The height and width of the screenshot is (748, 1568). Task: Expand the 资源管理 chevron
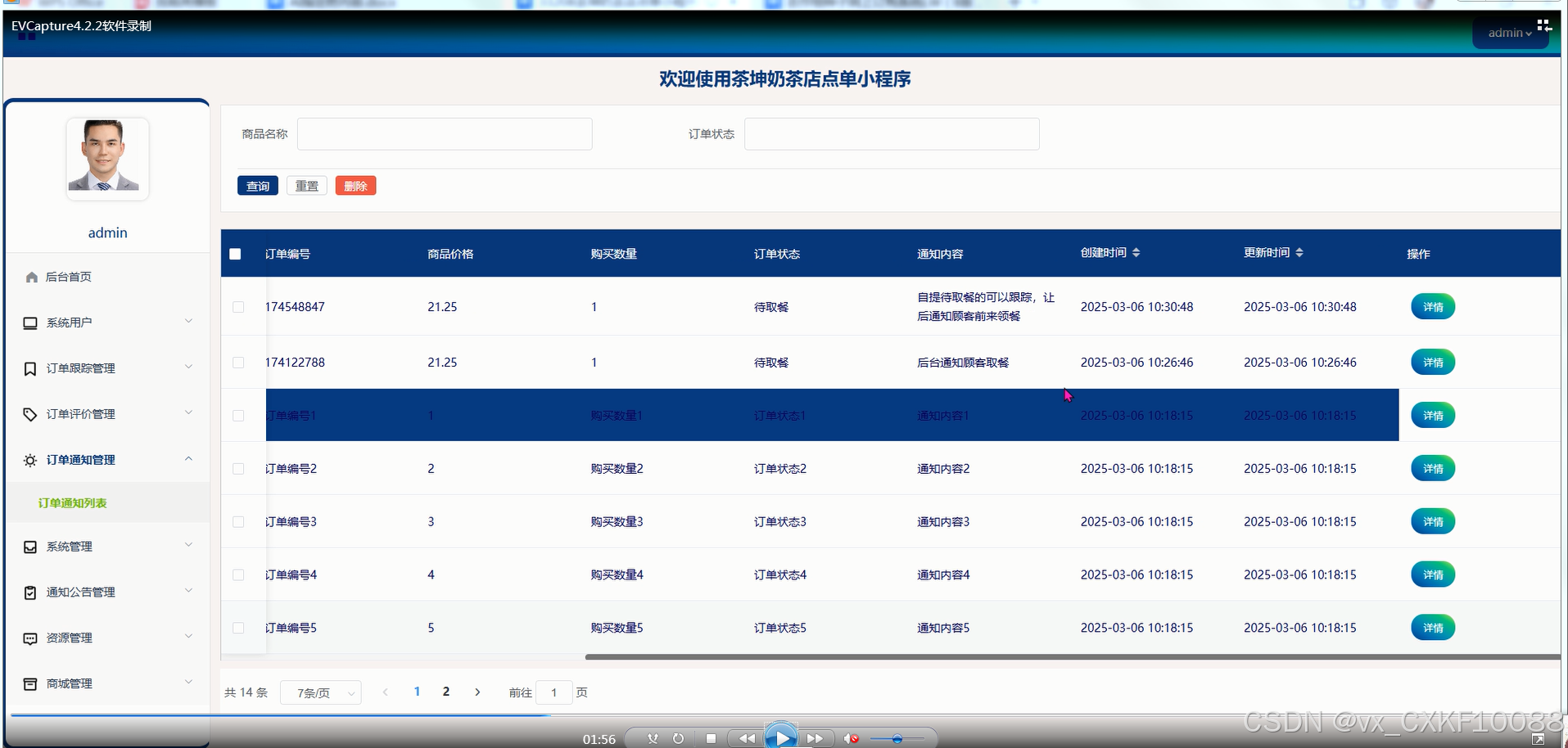[188, 637]
